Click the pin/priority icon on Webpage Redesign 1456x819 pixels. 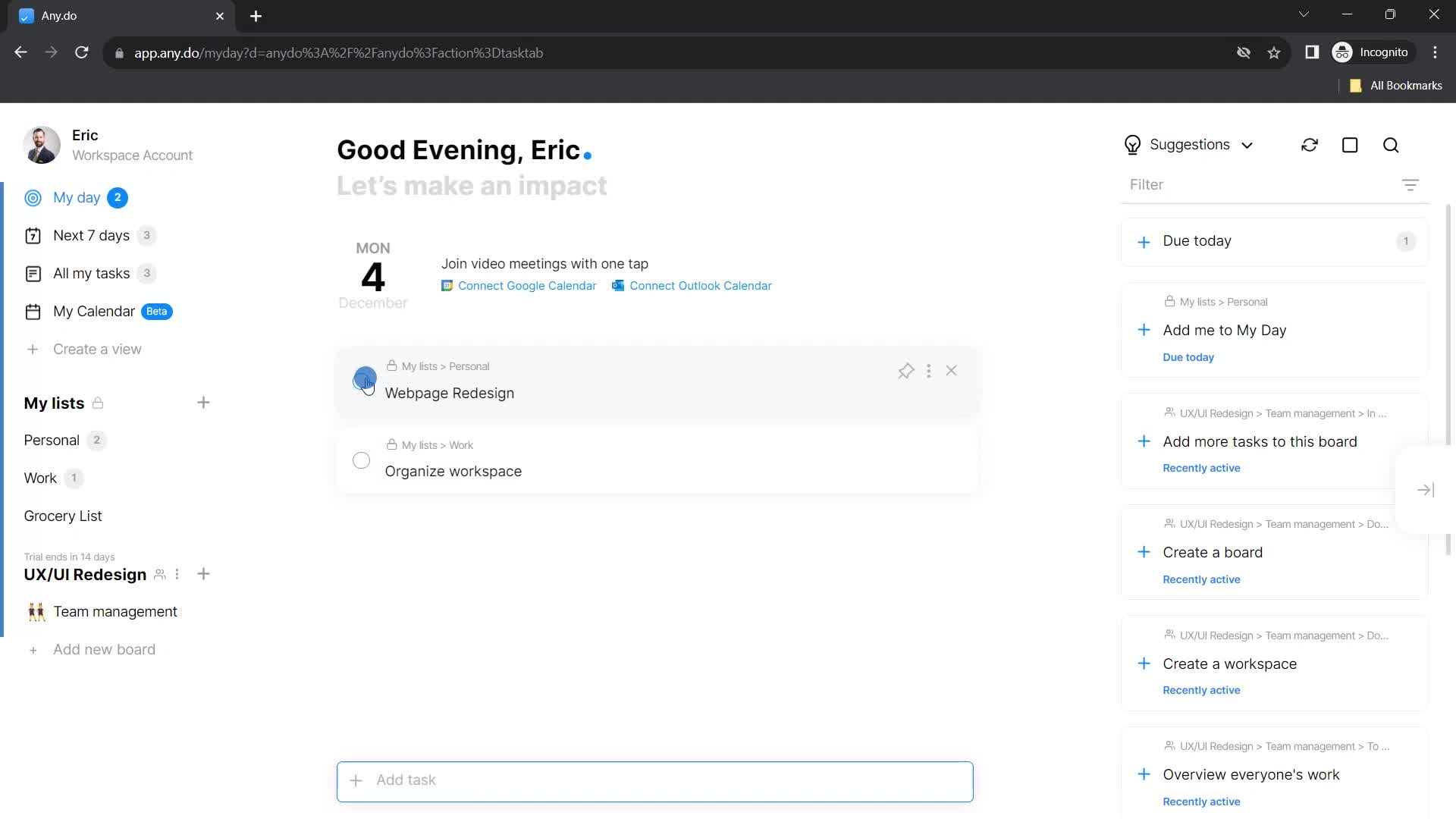[x=906, y=371]
